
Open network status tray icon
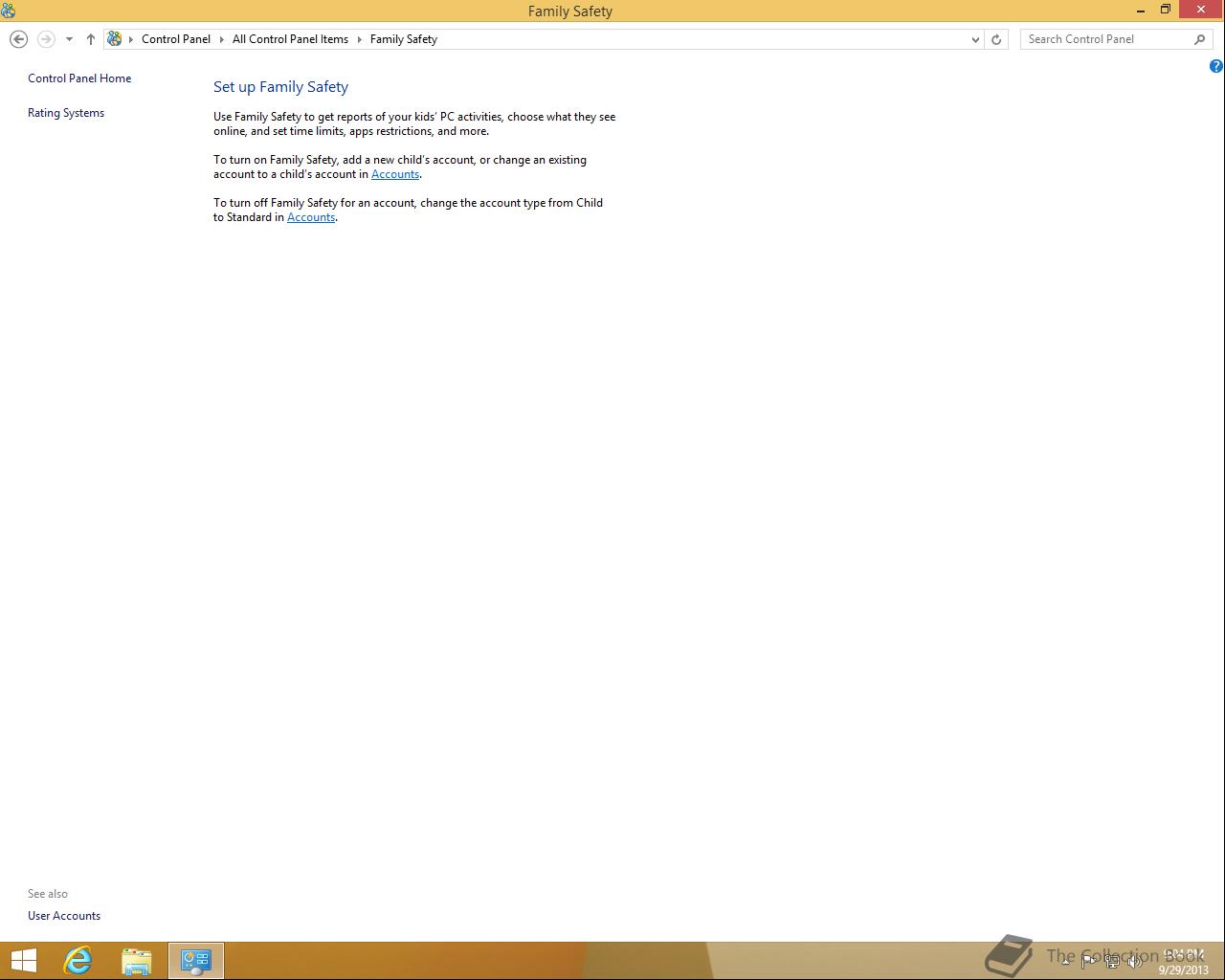(x=1112, y=961)
